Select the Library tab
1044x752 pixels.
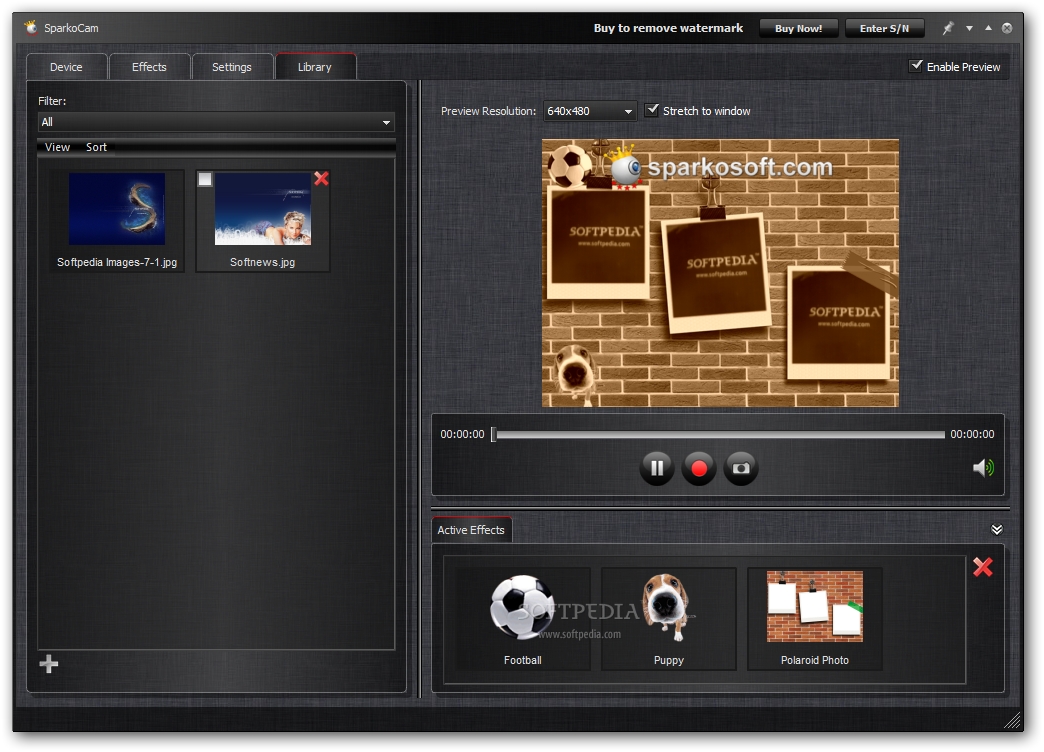pyautogui.click(x=315, y=67)
